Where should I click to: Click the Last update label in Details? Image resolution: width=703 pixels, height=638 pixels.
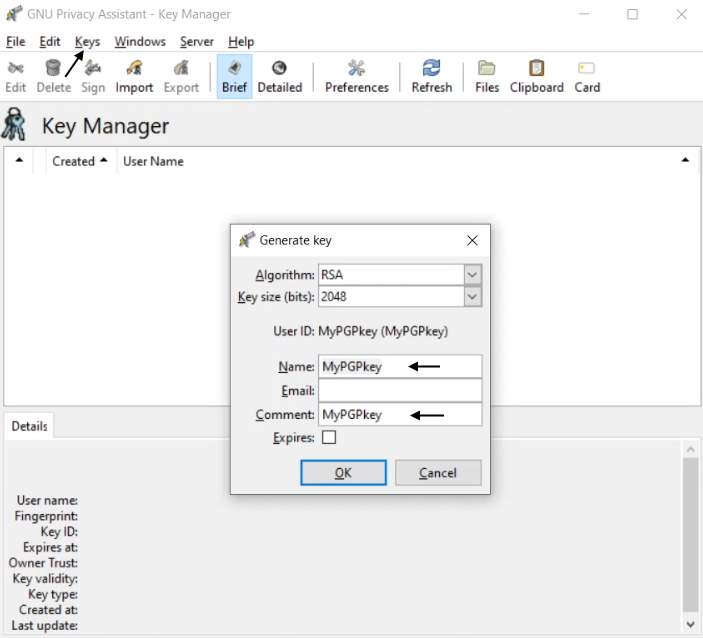(44, 625)
